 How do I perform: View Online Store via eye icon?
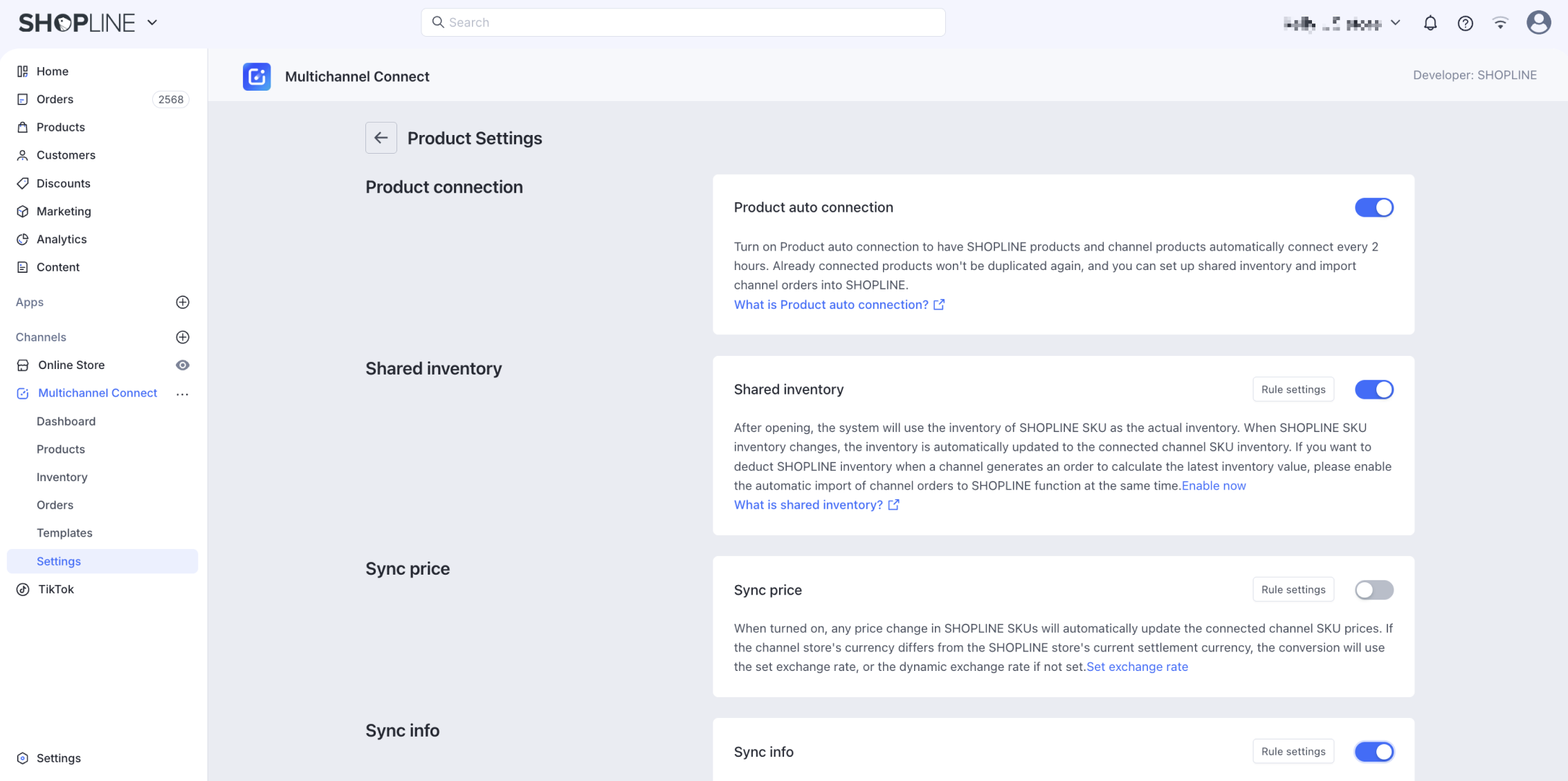183,366
